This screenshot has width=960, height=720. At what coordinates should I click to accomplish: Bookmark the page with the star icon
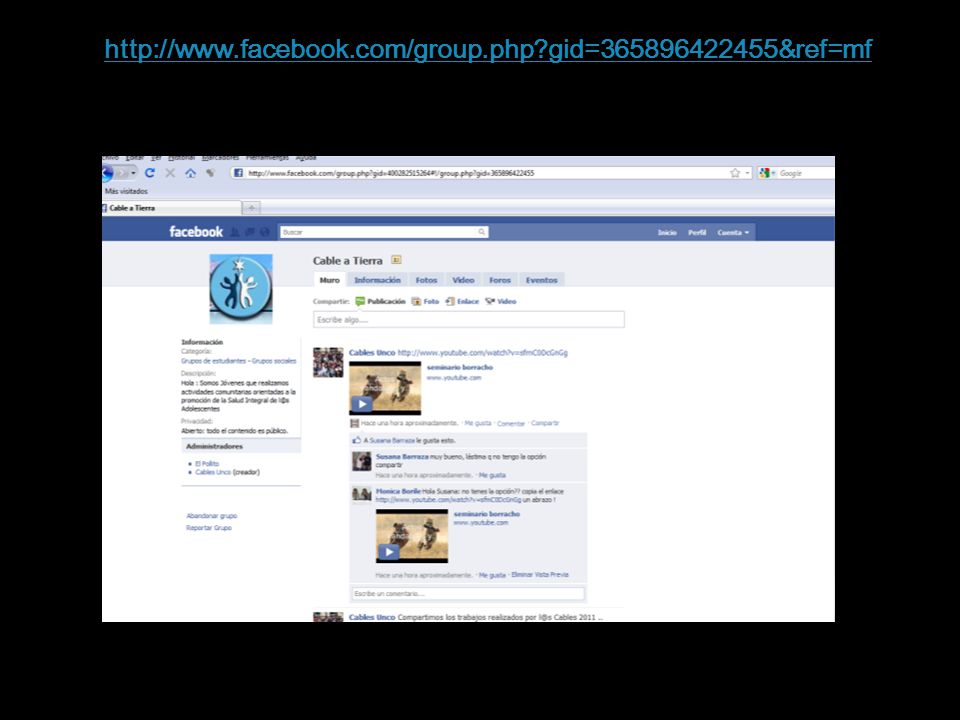(735, 173)
